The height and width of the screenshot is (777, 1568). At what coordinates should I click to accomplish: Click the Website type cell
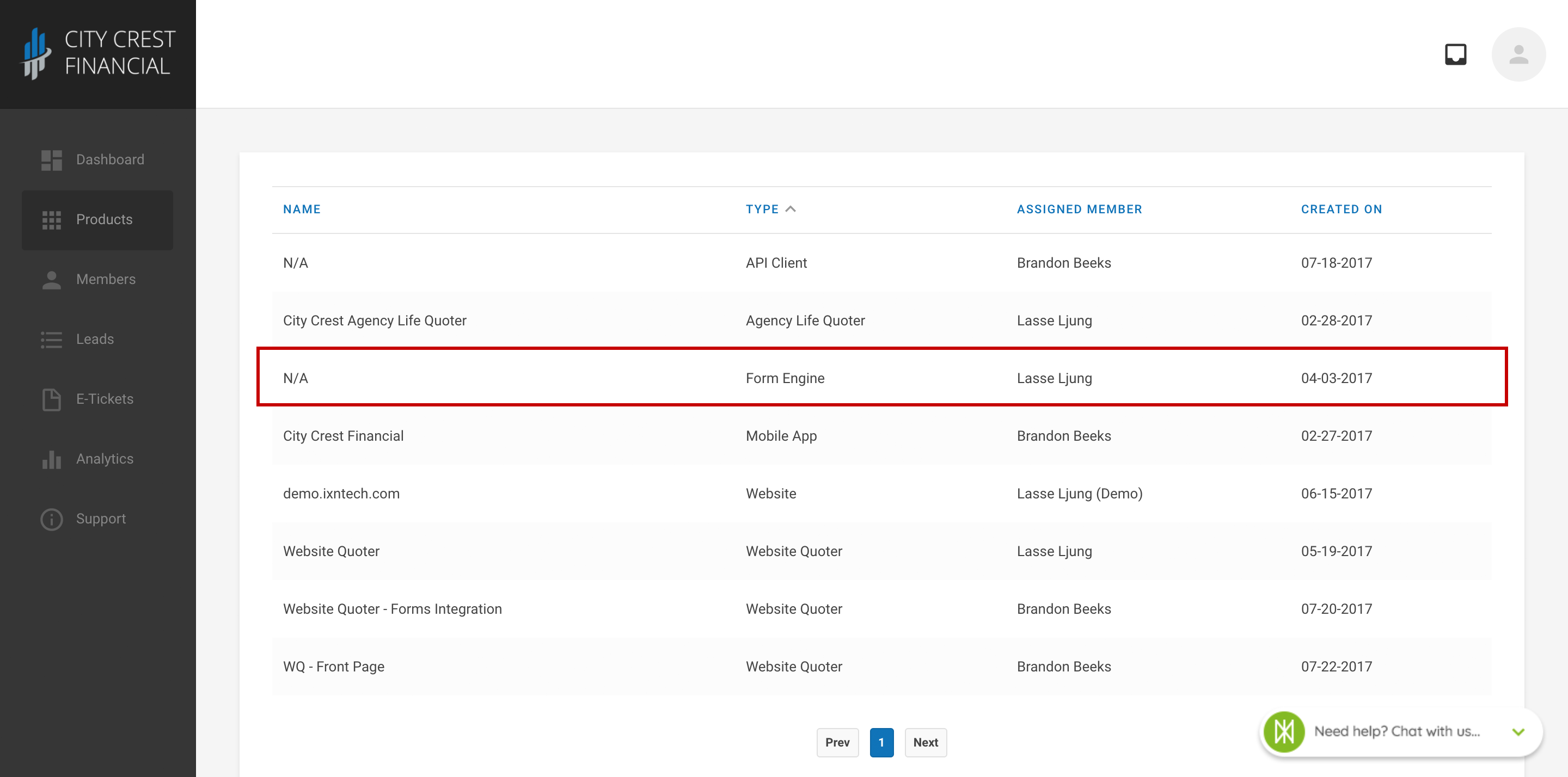pyautogui.click(x=770, y=494)
